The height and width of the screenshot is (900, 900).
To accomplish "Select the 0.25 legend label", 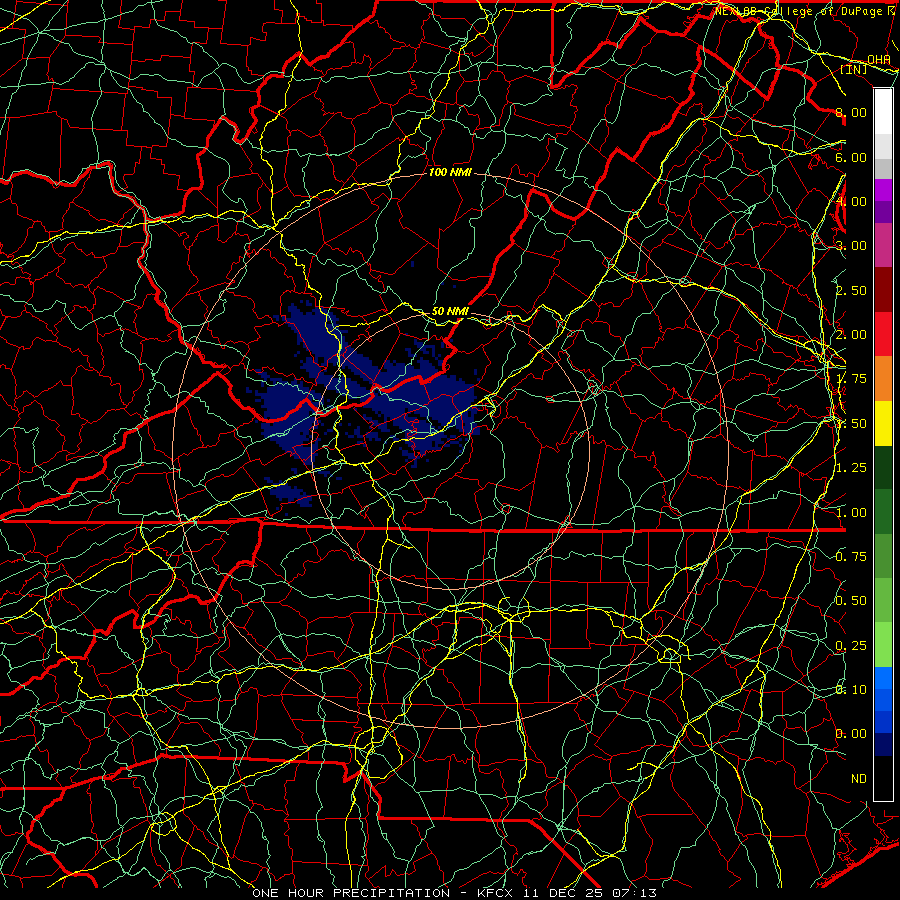I will click(851, 646).
